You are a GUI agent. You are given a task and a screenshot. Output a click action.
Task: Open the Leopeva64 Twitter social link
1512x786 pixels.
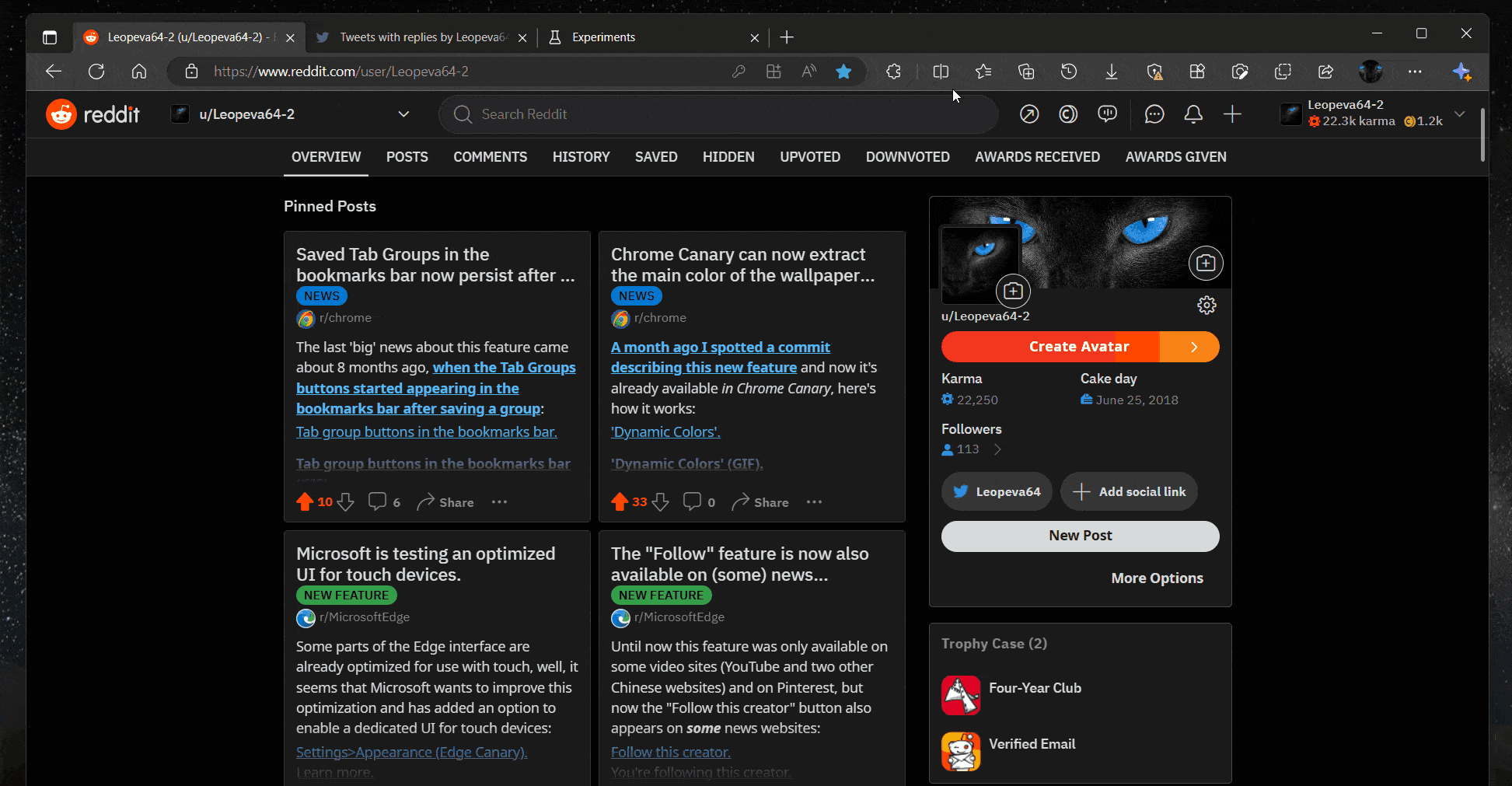pyautogui.click(x=997, y=491)
